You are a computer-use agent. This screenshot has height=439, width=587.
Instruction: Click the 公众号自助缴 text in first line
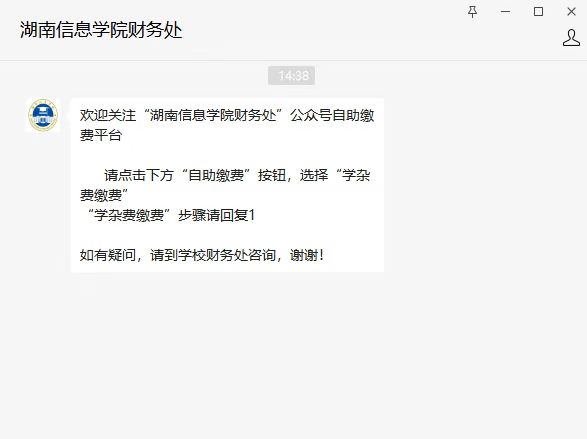[332, 115]
